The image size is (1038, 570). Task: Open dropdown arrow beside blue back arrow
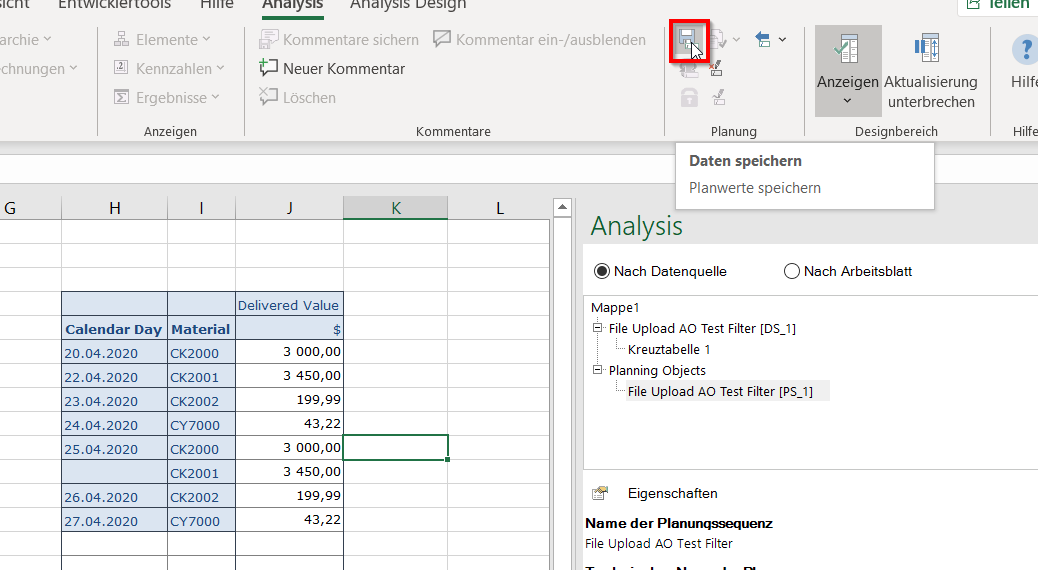tap(782, 40)
